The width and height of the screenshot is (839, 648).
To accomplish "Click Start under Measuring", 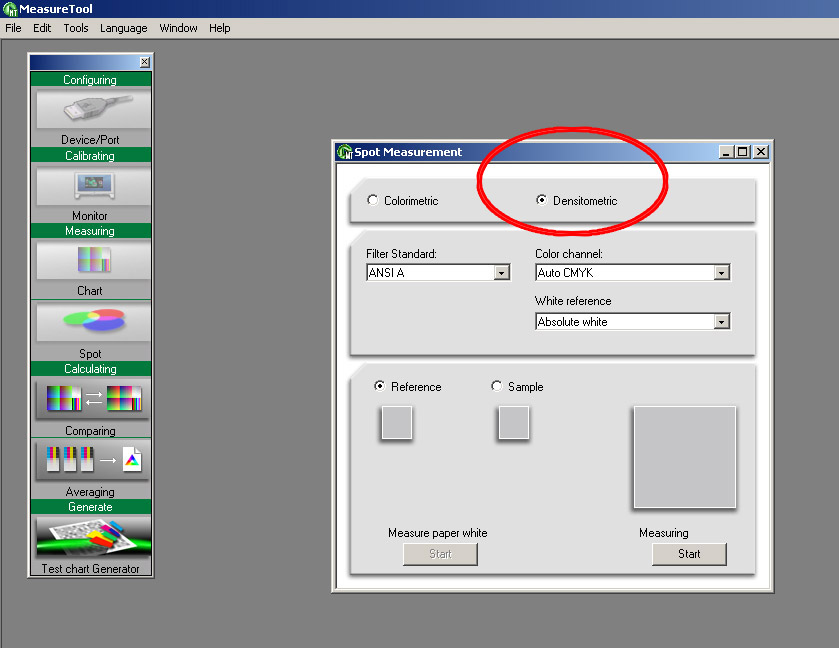I will tap(689, 554).
